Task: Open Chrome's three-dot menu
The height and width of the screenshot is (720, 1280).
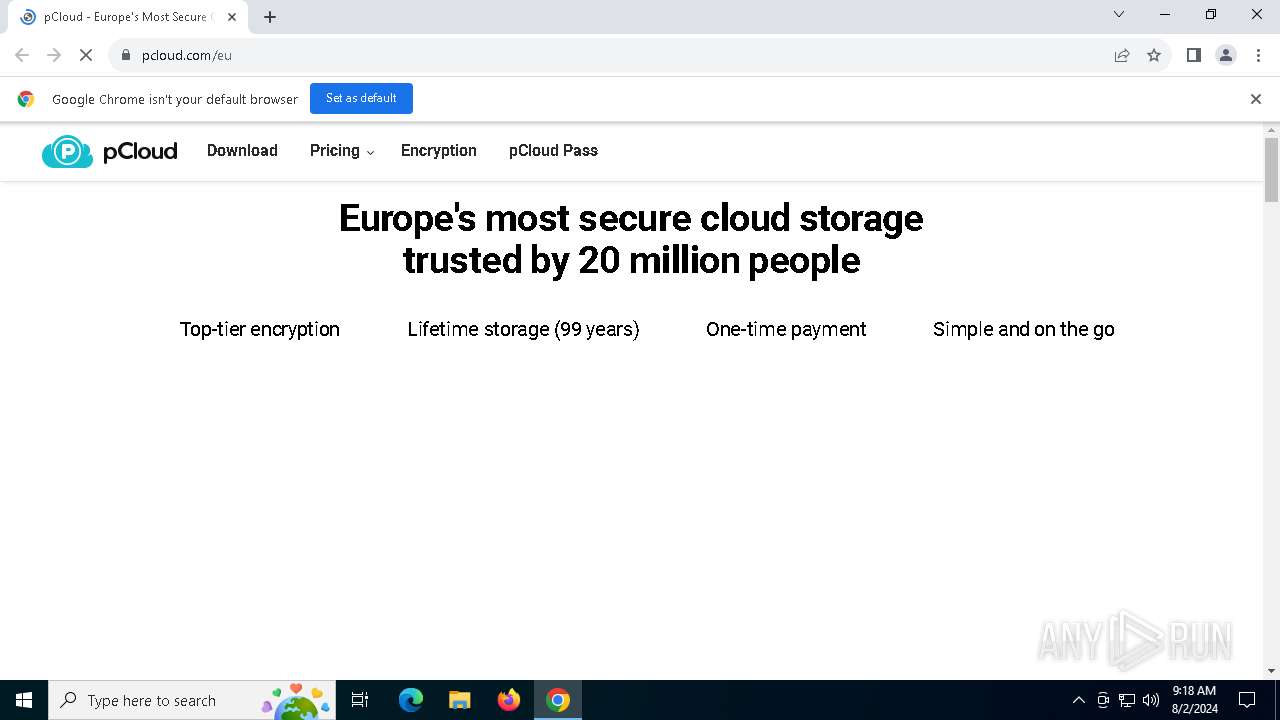Action: point(1258,55)
